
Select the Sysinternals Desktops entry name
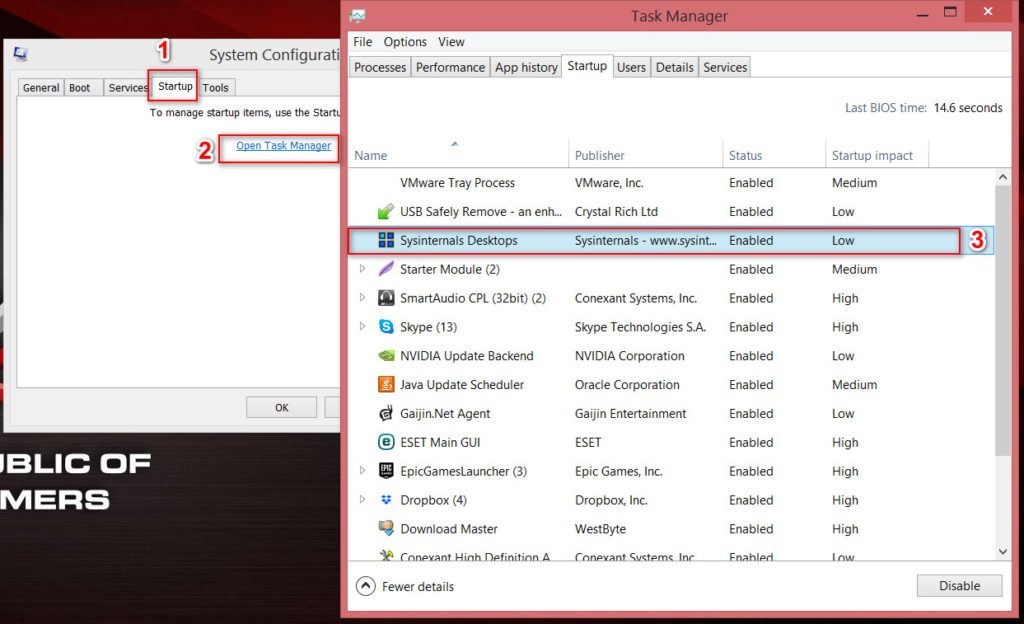[x=458, y=240]
